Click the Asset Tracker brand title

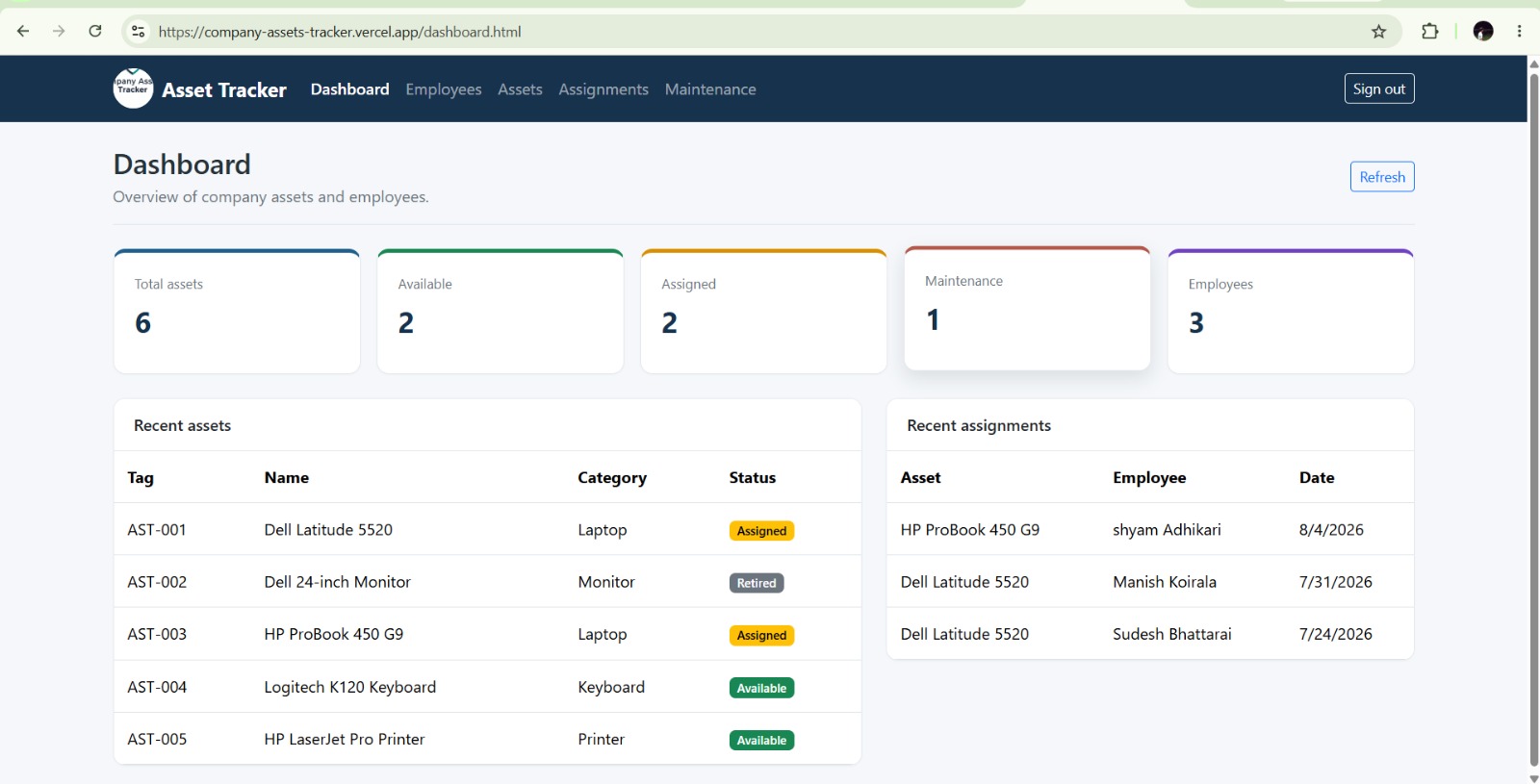click(224, 89)
